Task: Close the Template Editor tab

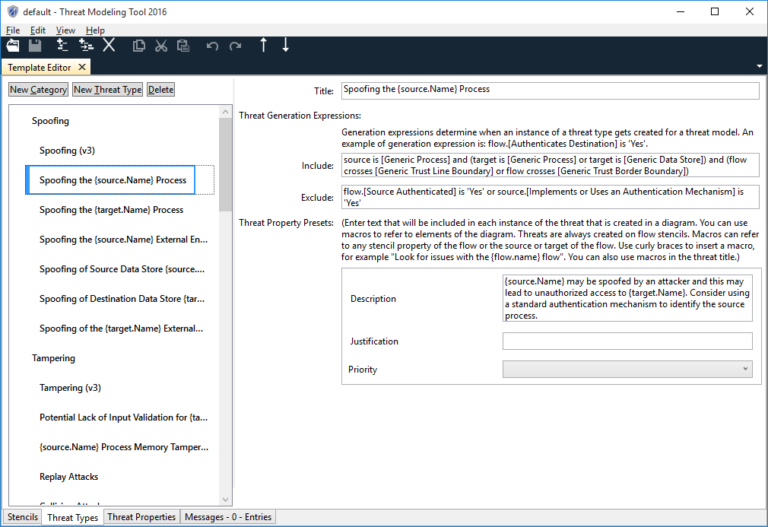Action: [x=82, y=67]
